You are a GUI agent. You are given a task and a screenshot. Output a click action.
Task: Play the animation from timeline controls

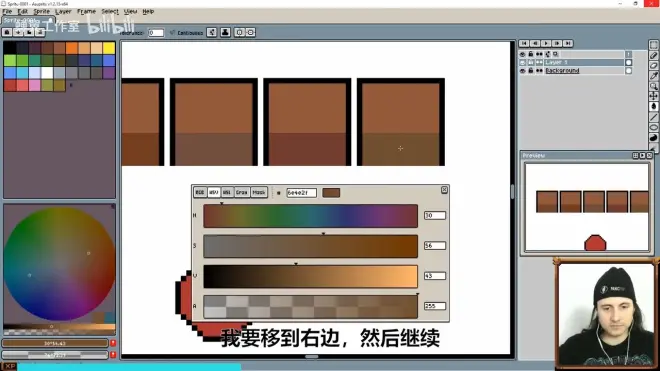point(546,43)
